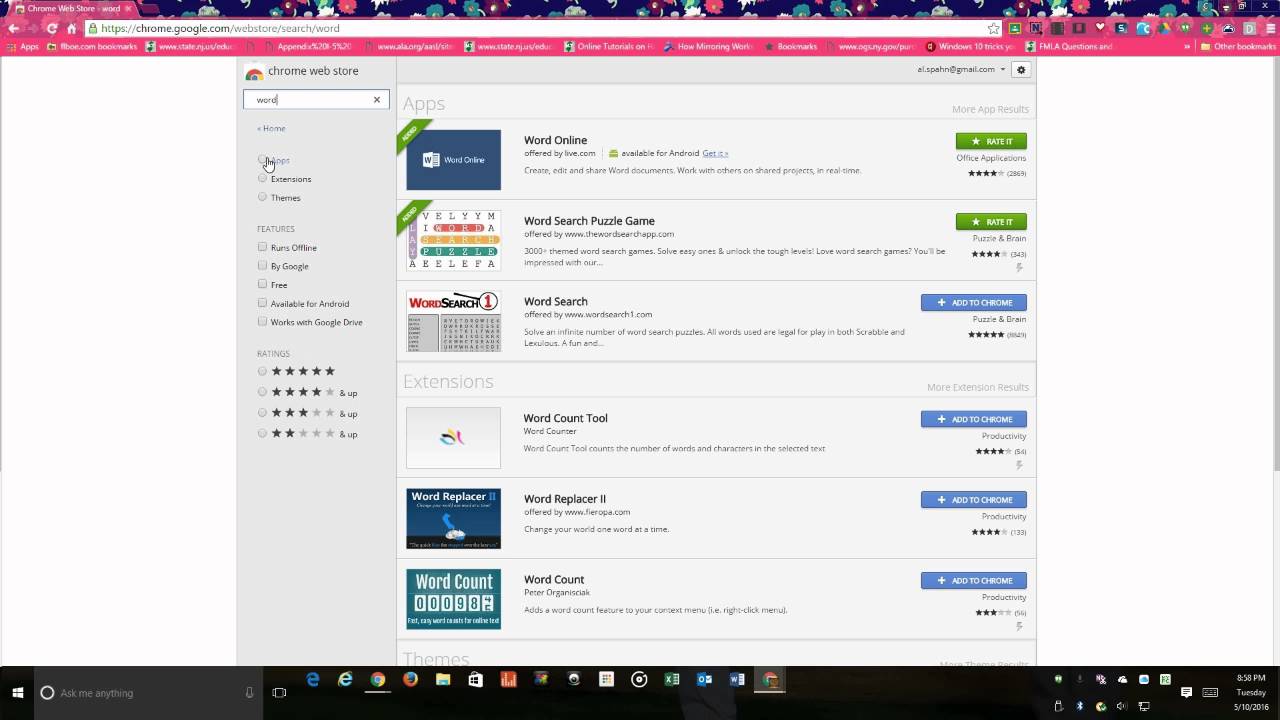
Task: Open the How Mirroring Works bookmark
Action: [708, 46]
